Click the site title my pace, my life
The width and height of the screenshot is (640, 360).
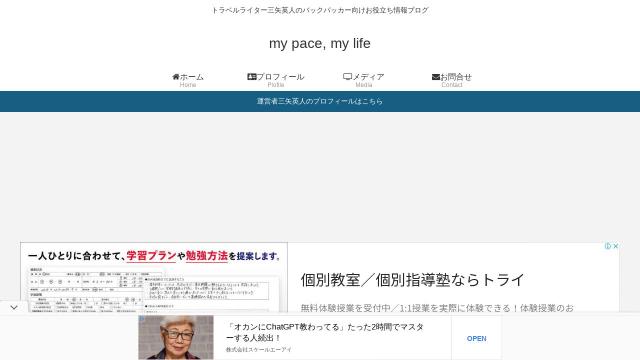tap(320, 43)
